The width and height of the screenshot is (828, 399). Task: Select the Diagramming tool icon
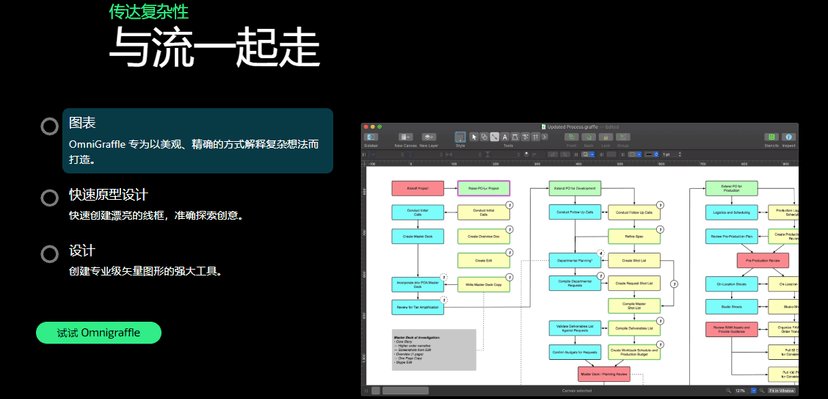coord(525,137)
